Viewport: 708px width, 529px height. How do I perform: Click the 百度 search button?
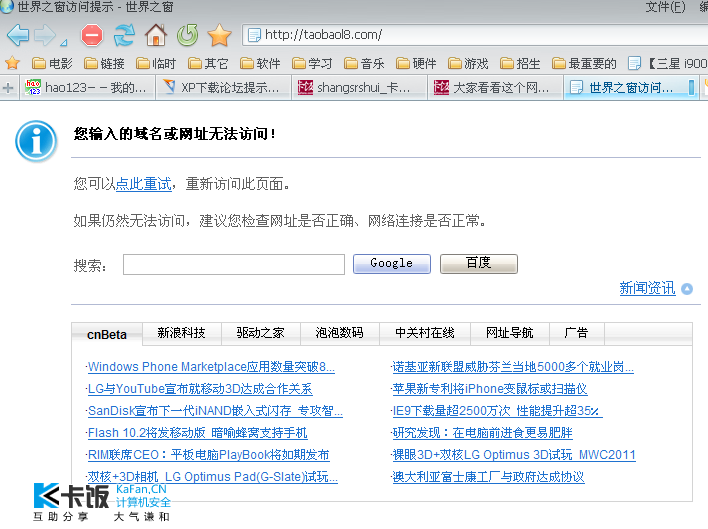point(479,264)
